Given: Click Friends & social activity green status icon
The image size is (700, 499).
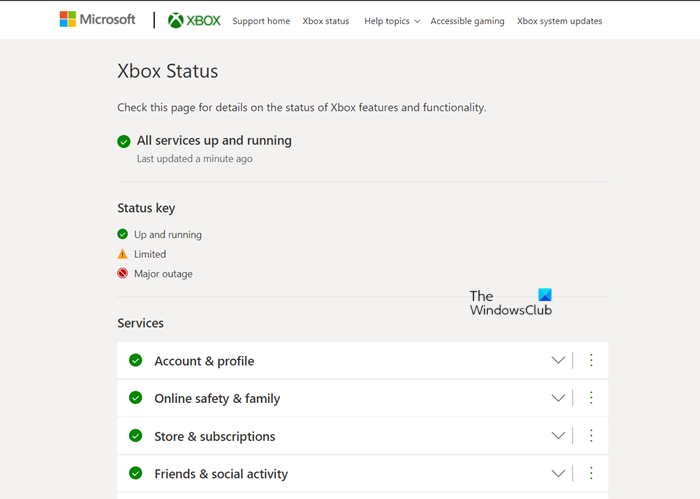Looking at the screenshot, I should point(135,473).
